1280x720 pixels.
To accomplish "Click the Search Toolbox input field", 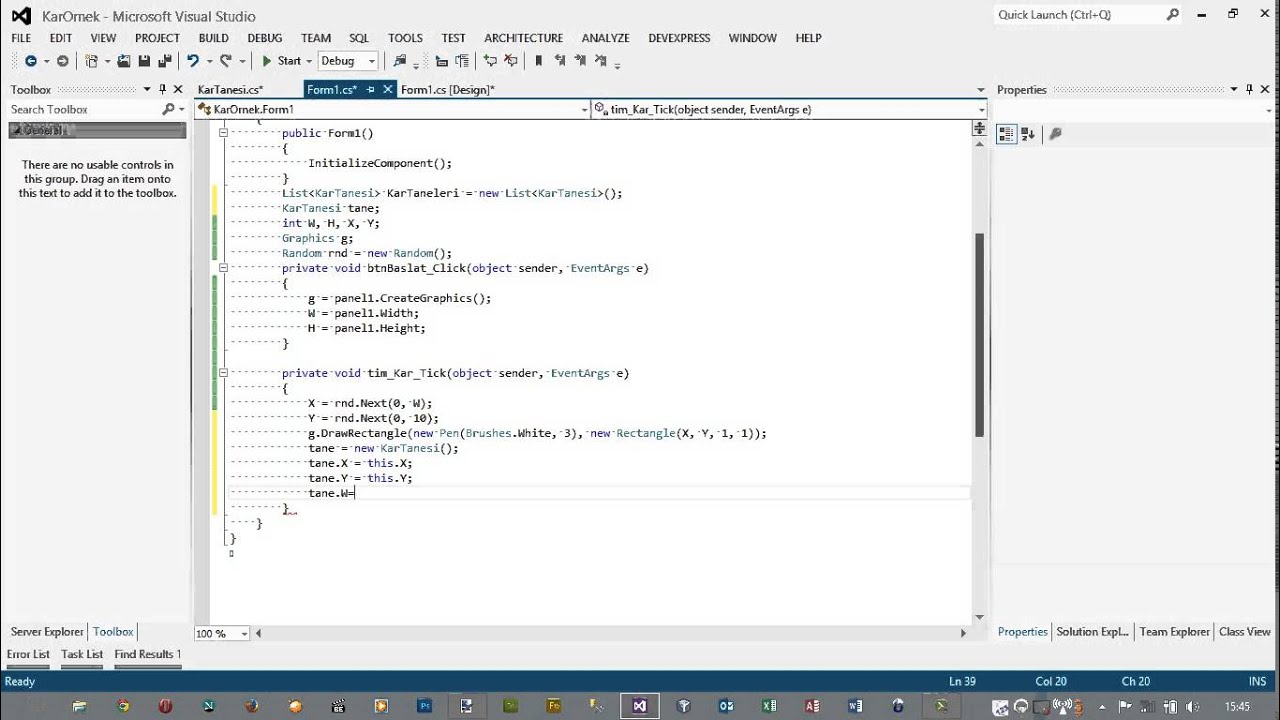I will (84, 109).
